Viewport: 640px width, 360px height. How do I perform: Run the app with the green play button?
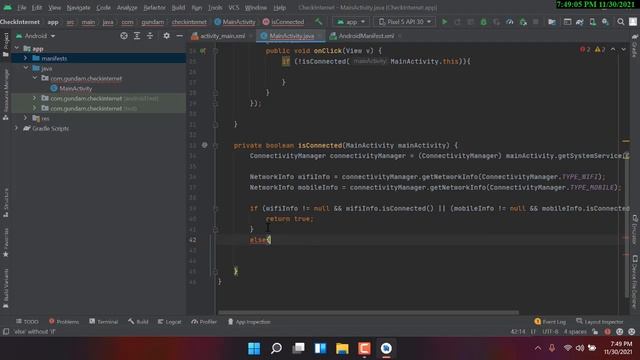[x=444, y=22]
